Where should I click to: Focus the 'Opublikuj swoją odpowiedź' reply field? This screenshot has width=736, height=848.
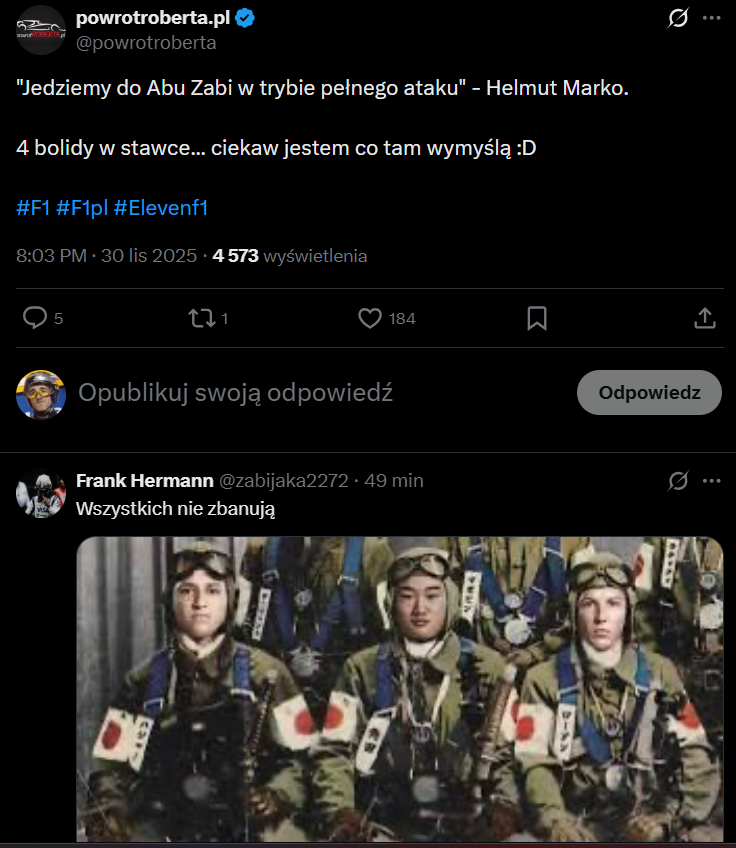(x=235, y=393)
